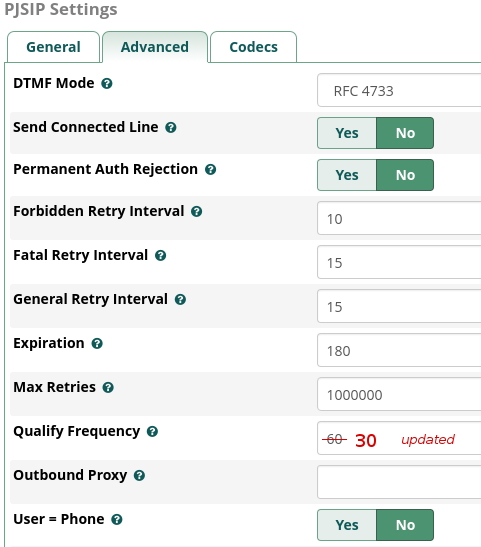Enable Permanent Auth Rejection with Yes
Screen dimensions: 481x547
tap(347, 175)
